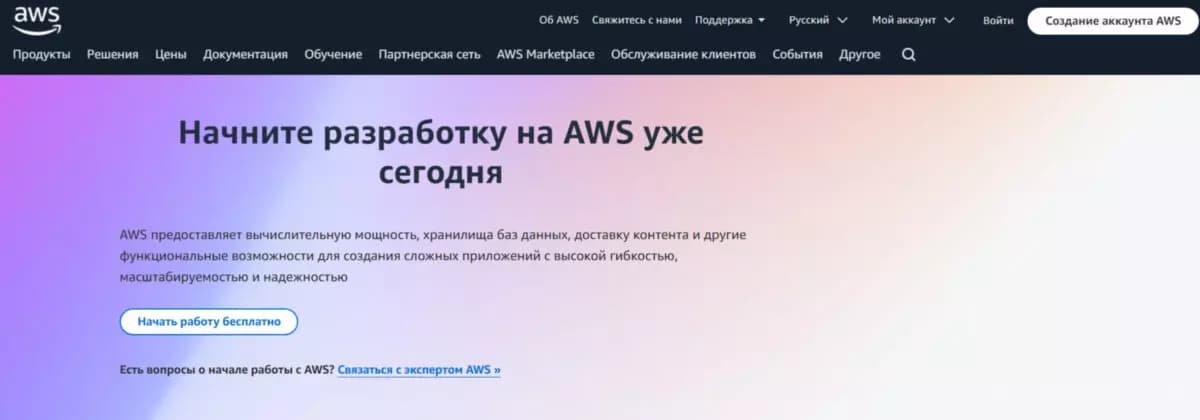Open the Продукты menu
Viewport: 1200px width, 420px height.
point(42,55)
